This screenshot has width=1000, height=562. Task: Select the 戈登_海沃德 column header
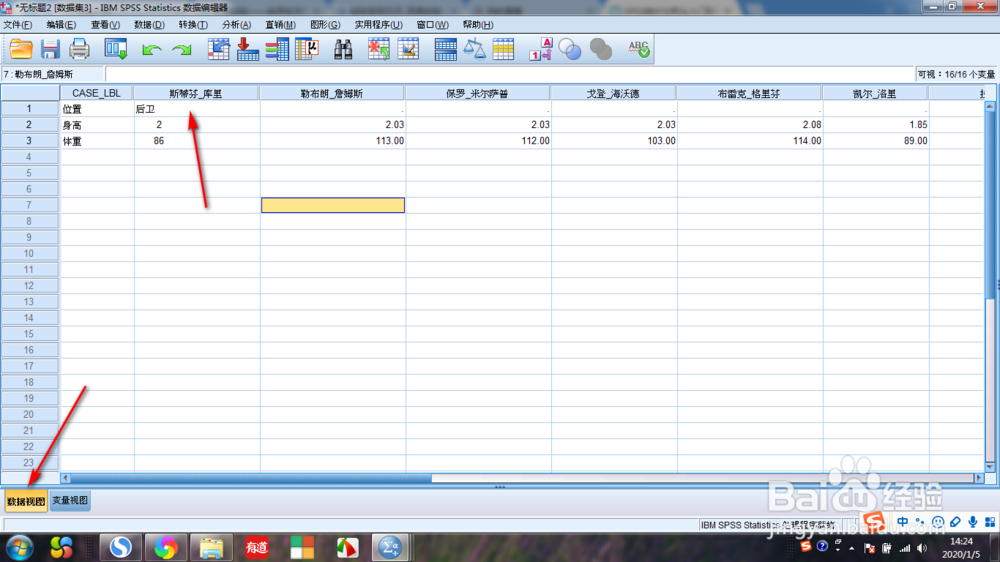tap(613, 93)
